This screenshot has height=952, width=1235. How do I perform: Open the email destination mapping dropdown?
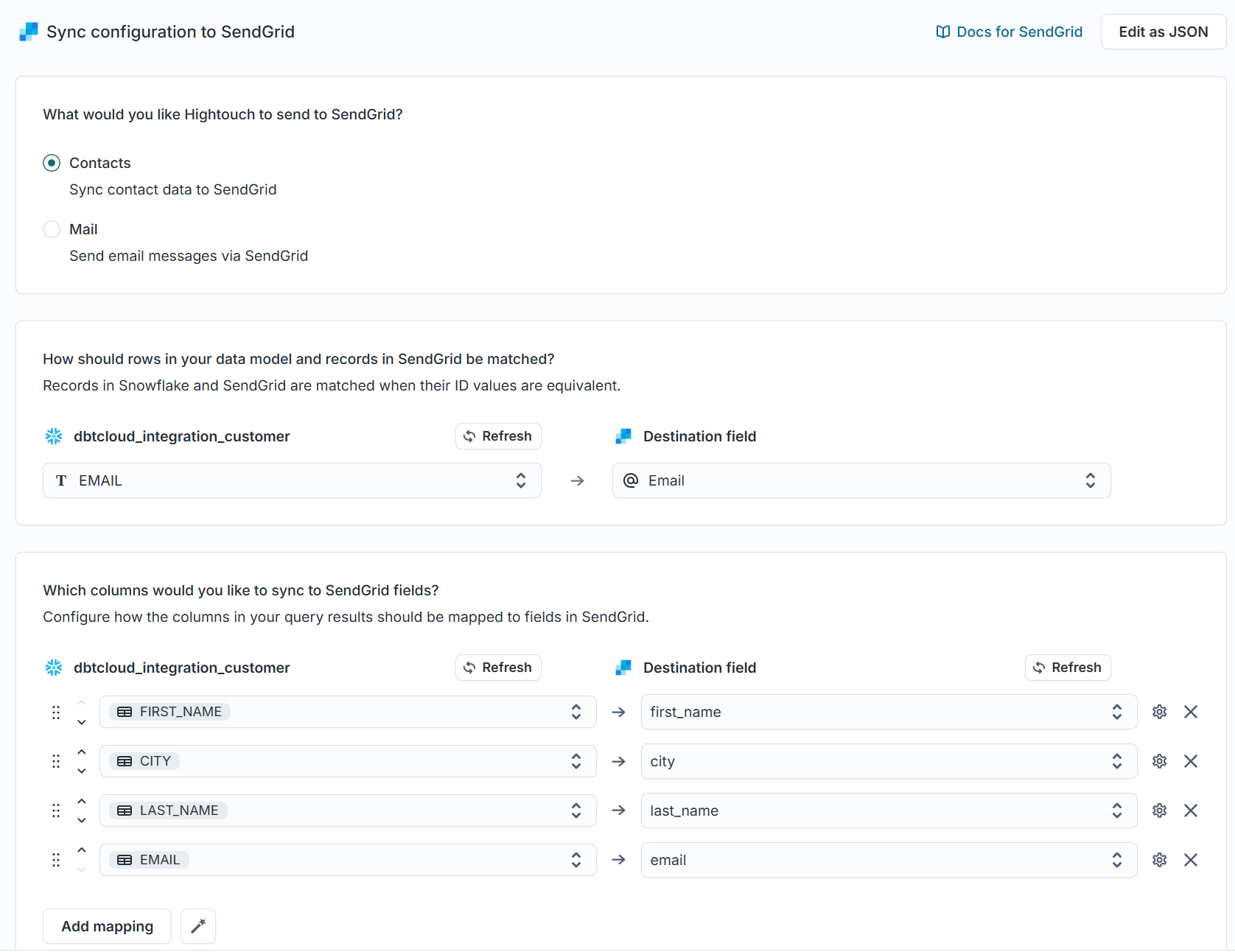coord(889,860)
